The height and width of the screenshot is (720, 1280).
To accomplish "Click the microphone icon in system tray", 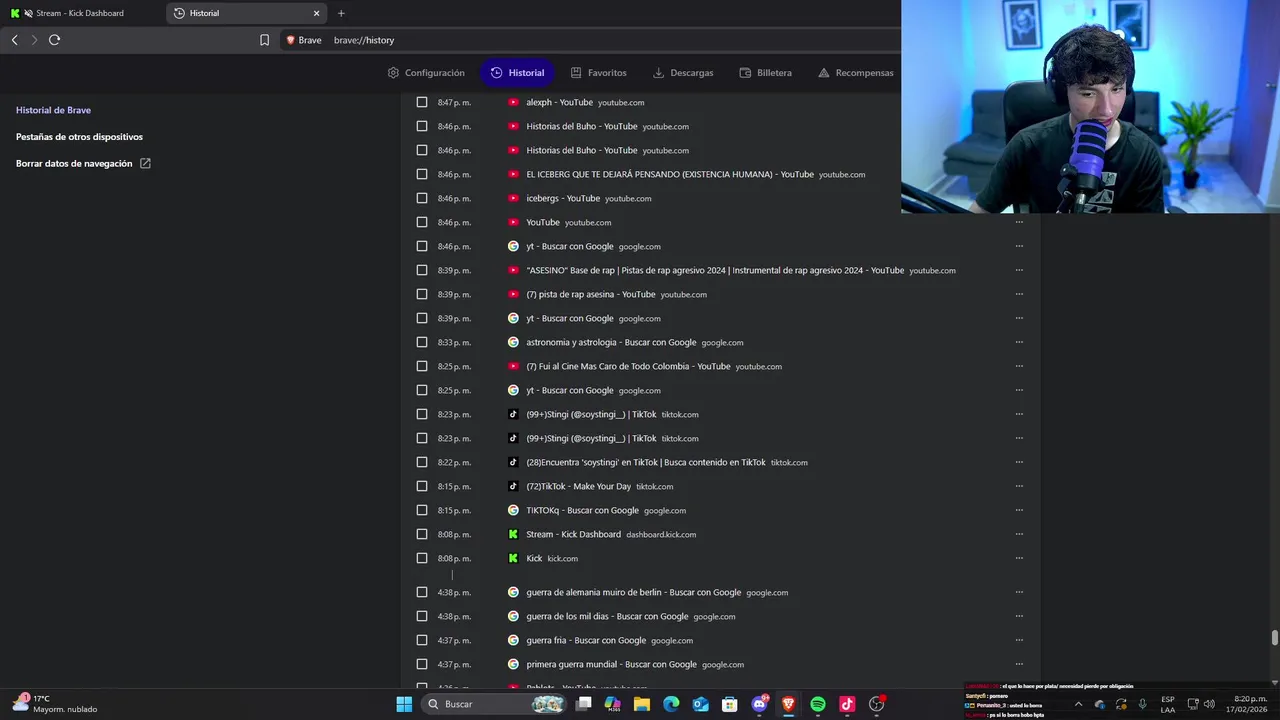I will pos(1142,704).
